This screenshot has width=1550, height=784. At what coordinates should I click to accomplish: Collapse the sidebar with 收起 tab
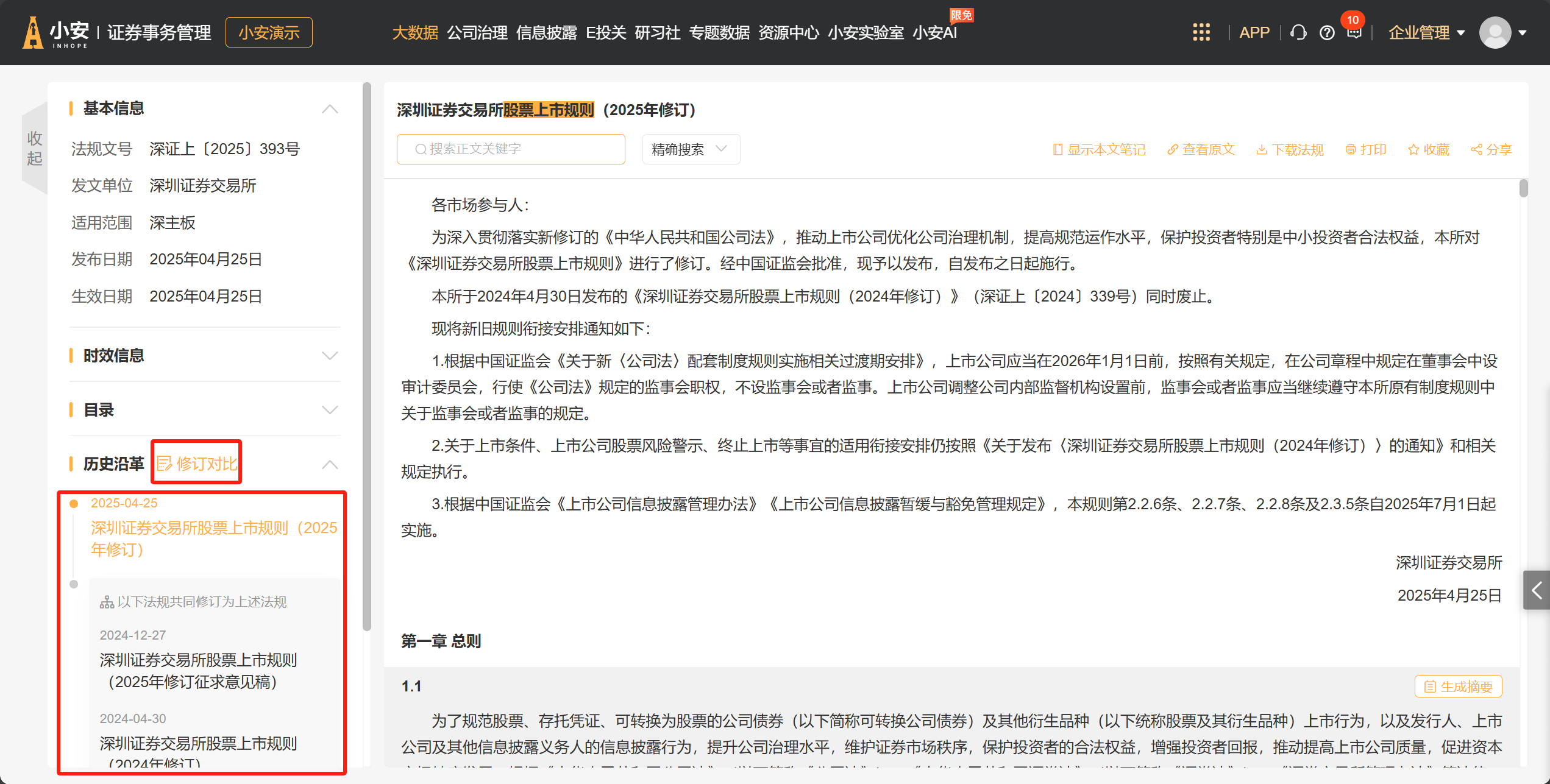pyautogui.click(x=35, y=148)
